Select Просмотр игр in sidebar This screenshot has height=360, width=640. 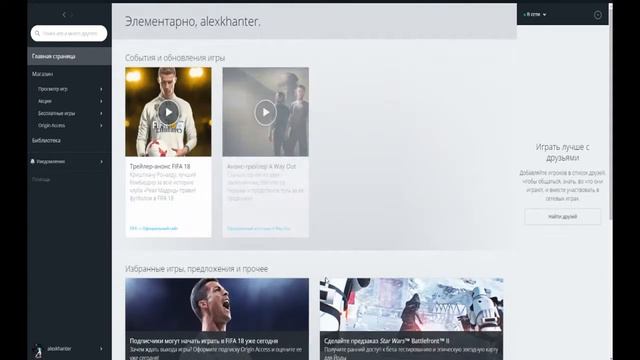[x=53, y=89]
